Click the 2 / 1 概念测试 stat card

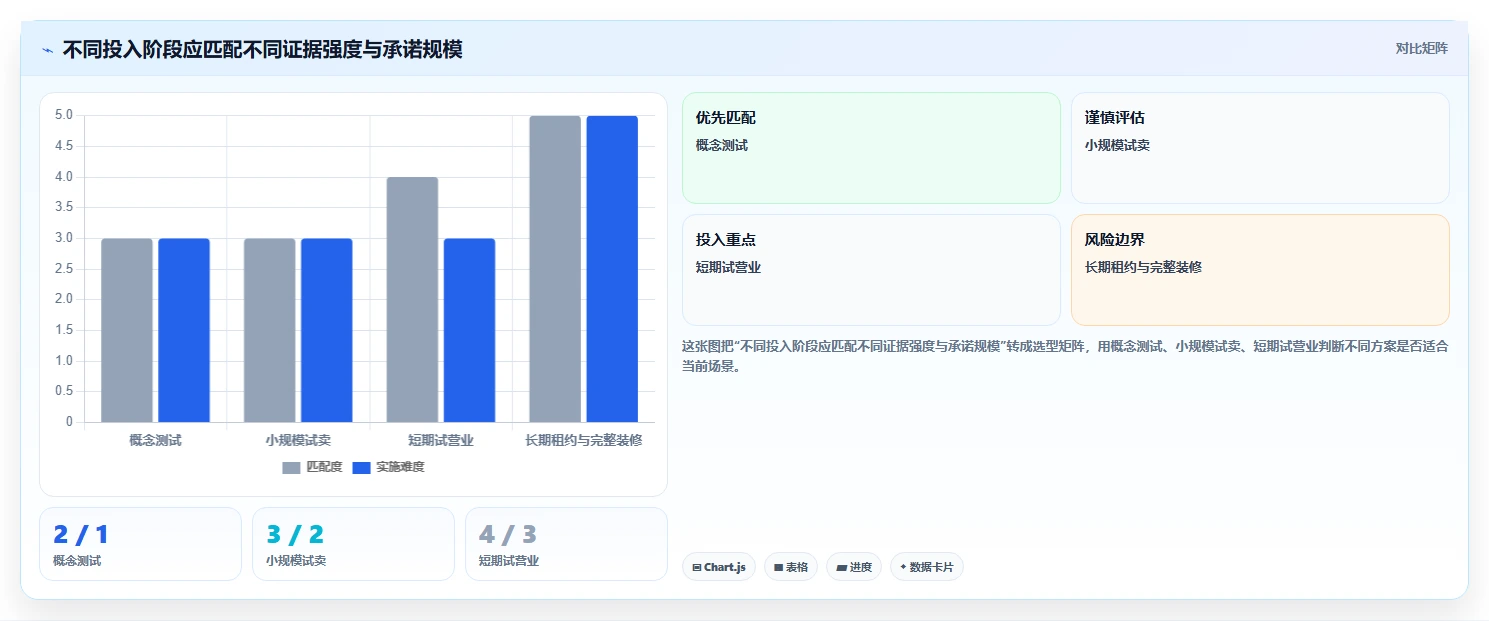[140, 544]
